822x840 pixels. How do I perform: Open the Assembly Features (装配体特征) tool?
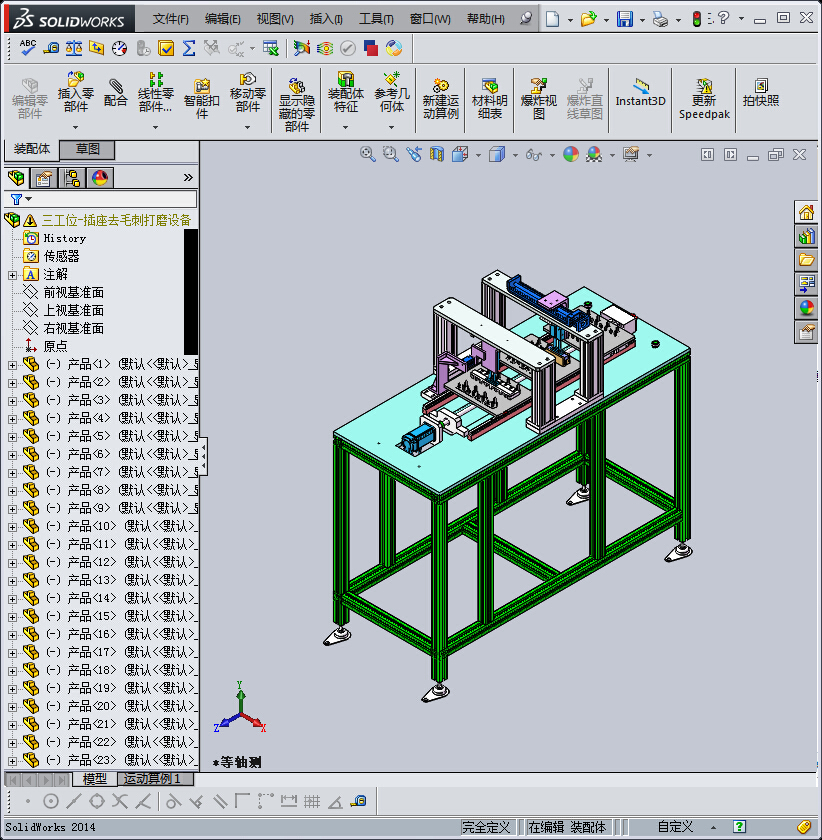pos(346,93)
